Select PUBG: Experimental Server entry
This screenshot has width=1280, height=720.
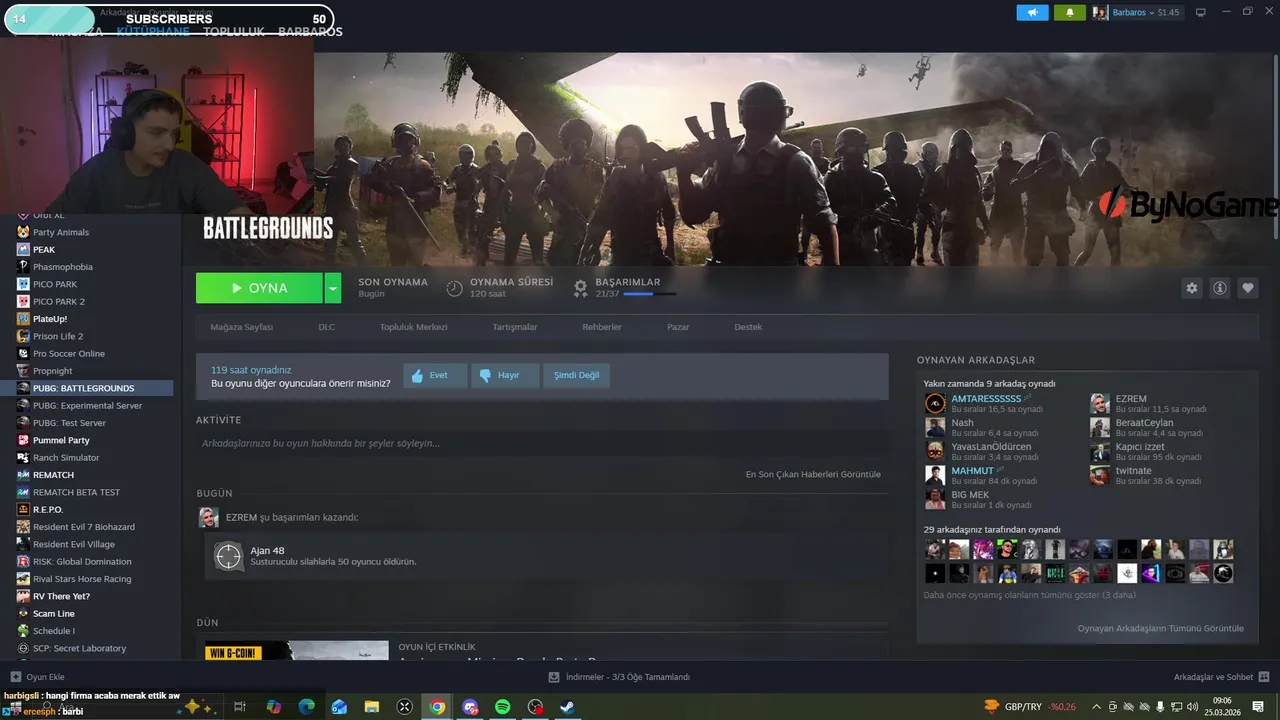[x=88, y=405]
